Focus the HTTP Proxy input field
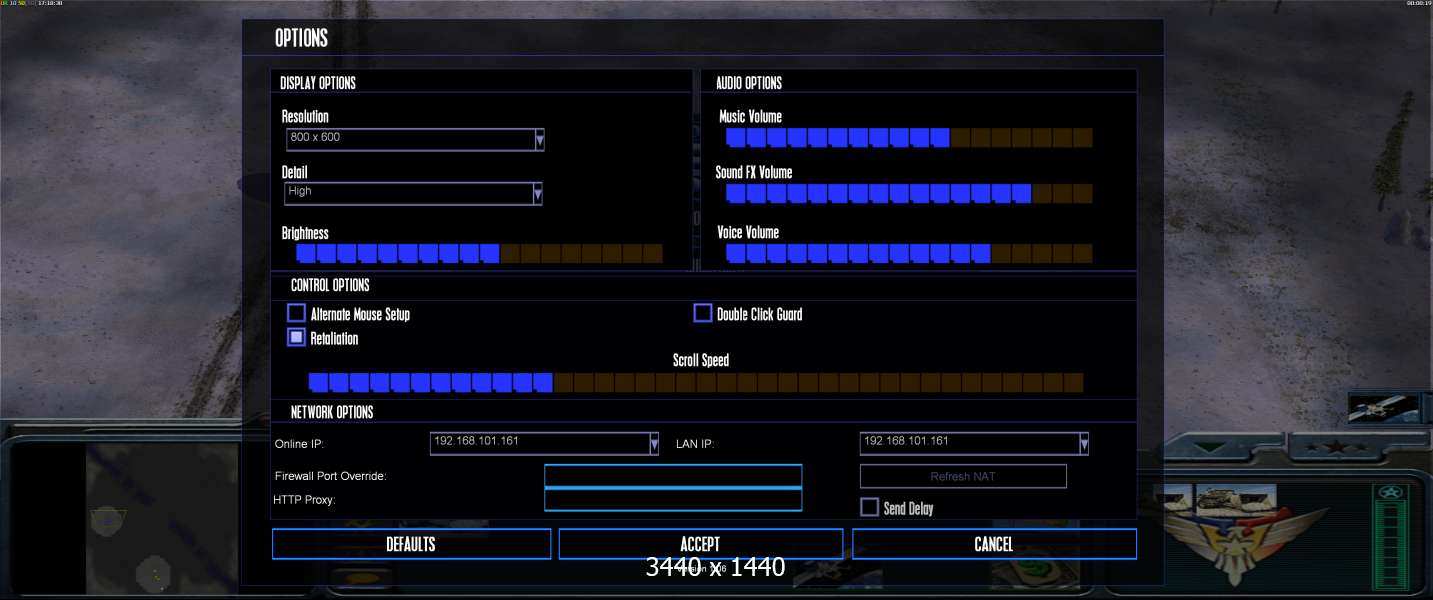1433x600 pixels. (673, 500)
